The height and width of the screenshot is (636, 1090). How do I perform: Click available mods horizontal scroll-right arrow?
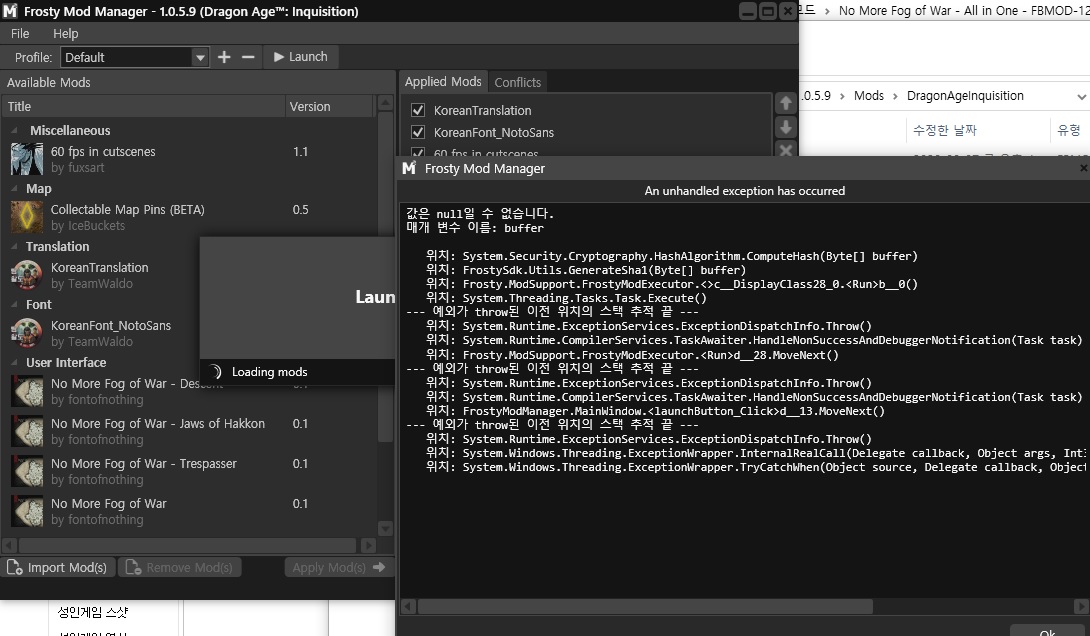(x=368, y=546)
